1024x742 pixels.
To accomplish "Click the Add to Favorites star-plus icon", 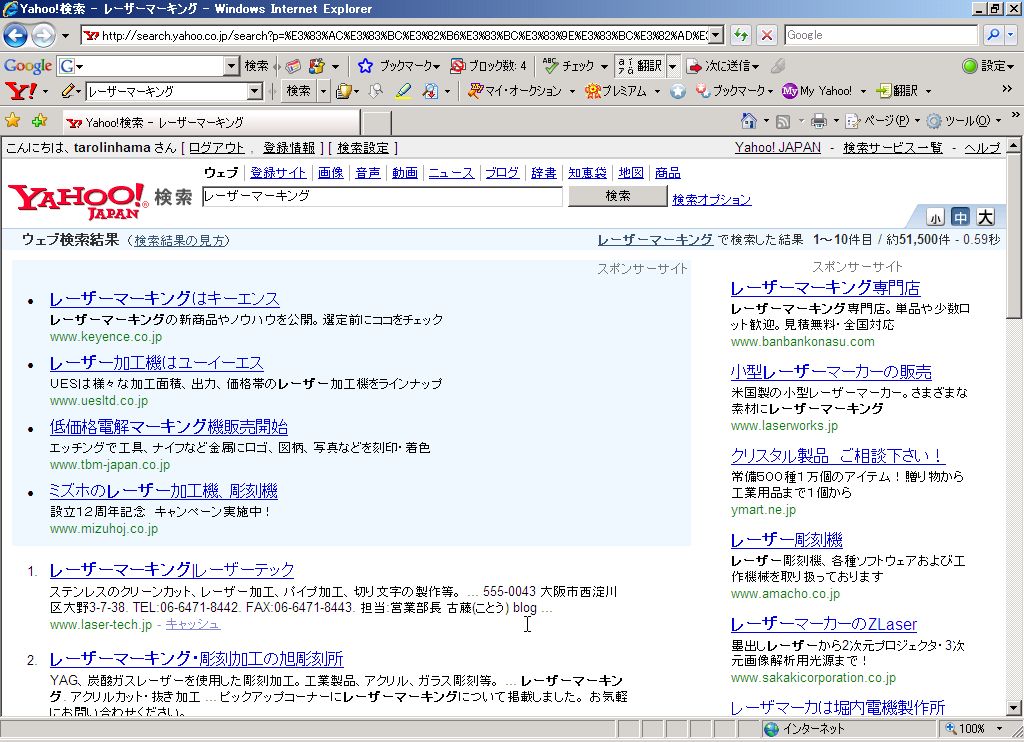I will pyautogui.click(x=40, y=120).
